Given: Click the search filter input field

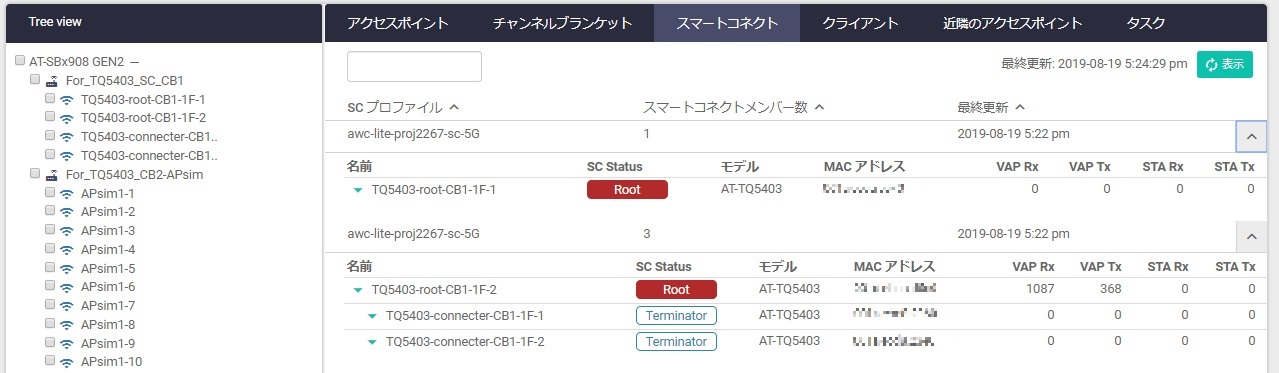Looking at the screenshot, I should [x=414, y=66].
